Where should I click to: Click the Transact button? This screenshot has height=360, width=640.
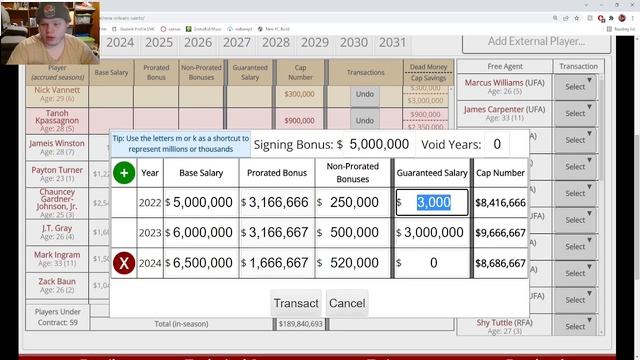click(296, 303)
